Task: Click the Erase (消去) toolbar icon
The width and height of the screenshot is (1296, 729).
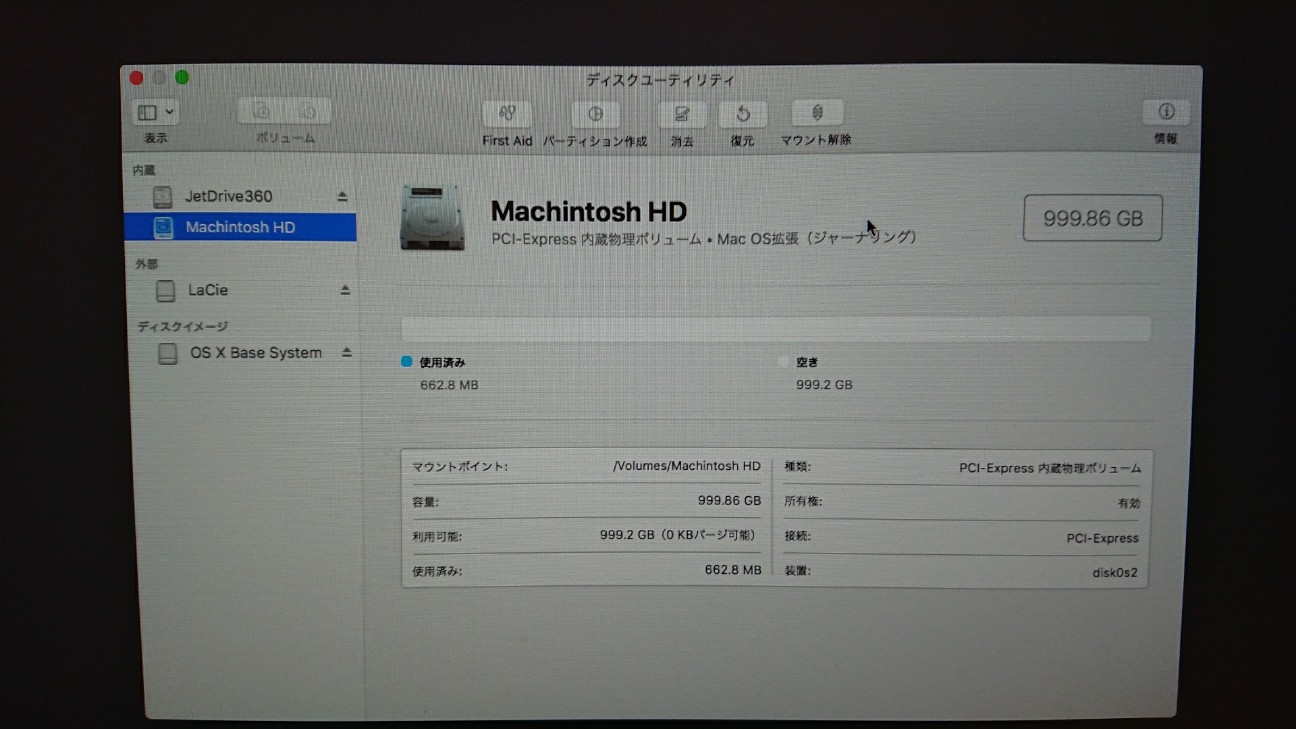Action: coord(682,113)
